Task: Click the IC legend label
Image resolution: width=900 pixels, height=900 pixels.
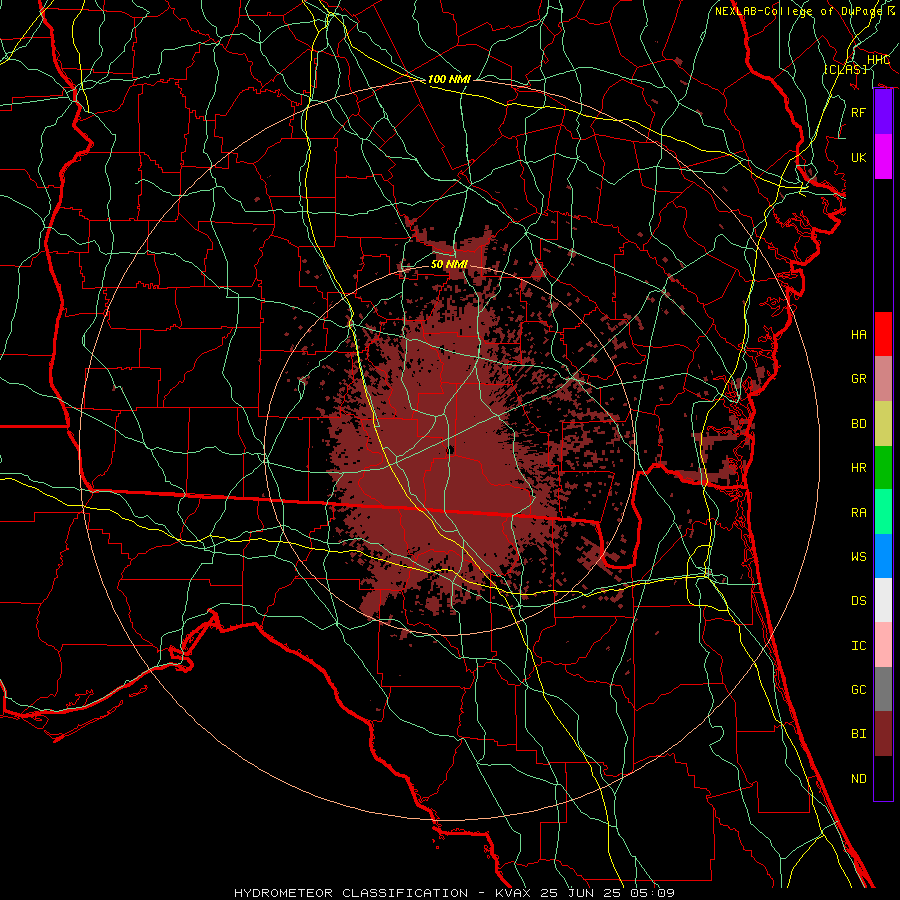Action: 859,645
